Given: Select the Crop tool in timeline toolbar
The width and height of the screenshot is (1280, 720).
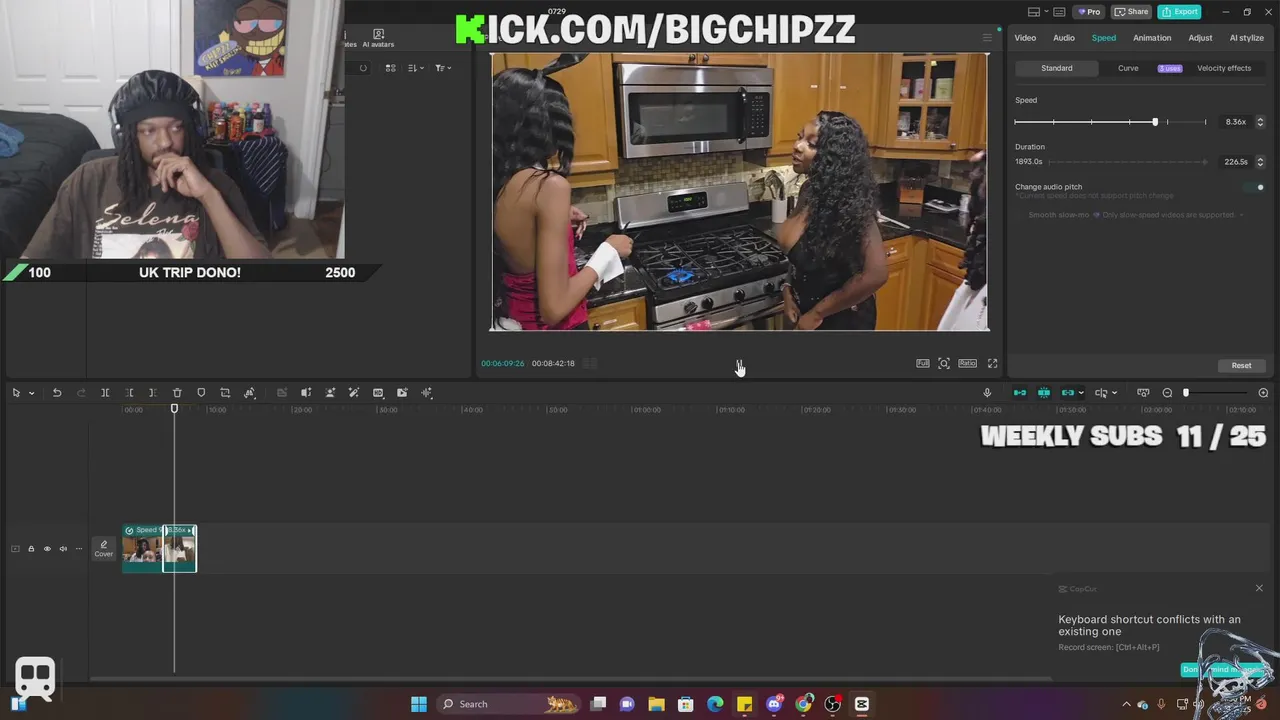Looking at the screenshot, I should tap(225, 393).
